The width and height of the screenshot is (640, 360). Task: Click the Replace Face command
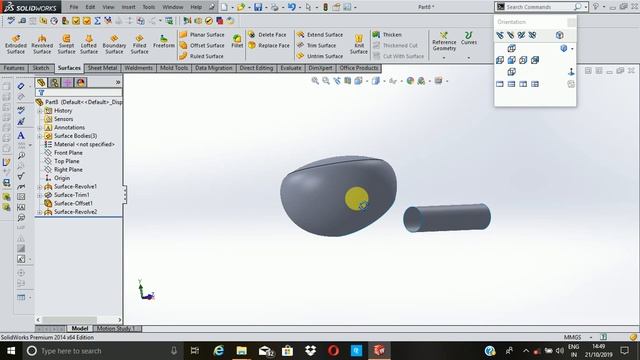click(x=269, y=45)
